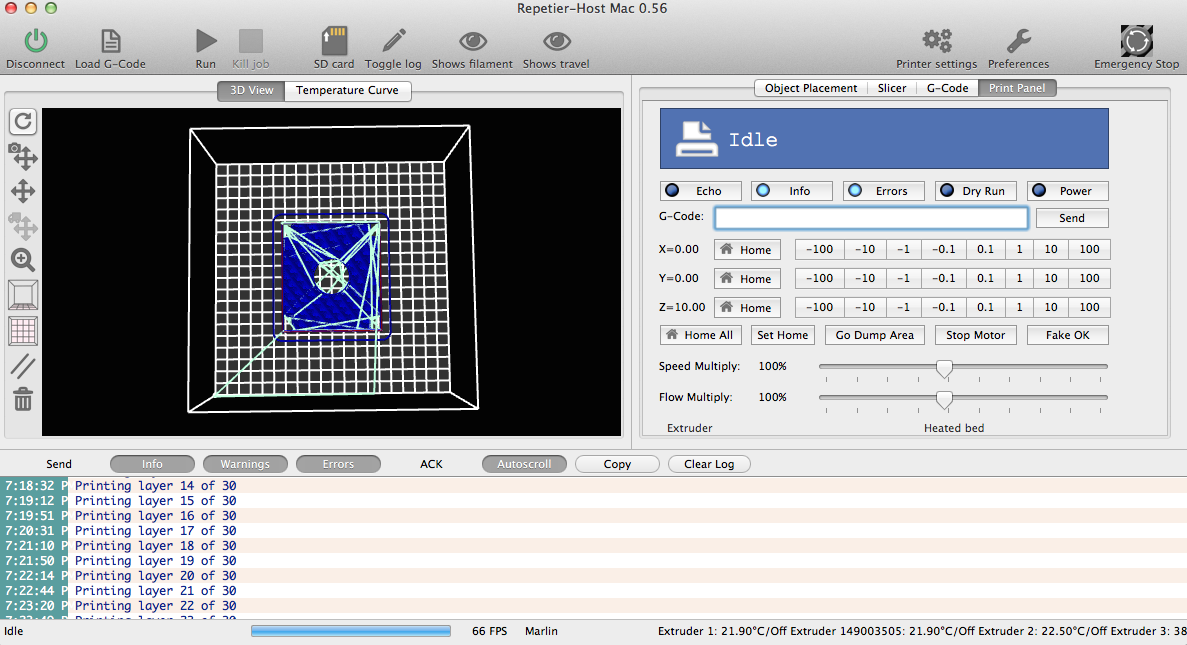
Task: Switch to top grid view icon
Action: 23,331
